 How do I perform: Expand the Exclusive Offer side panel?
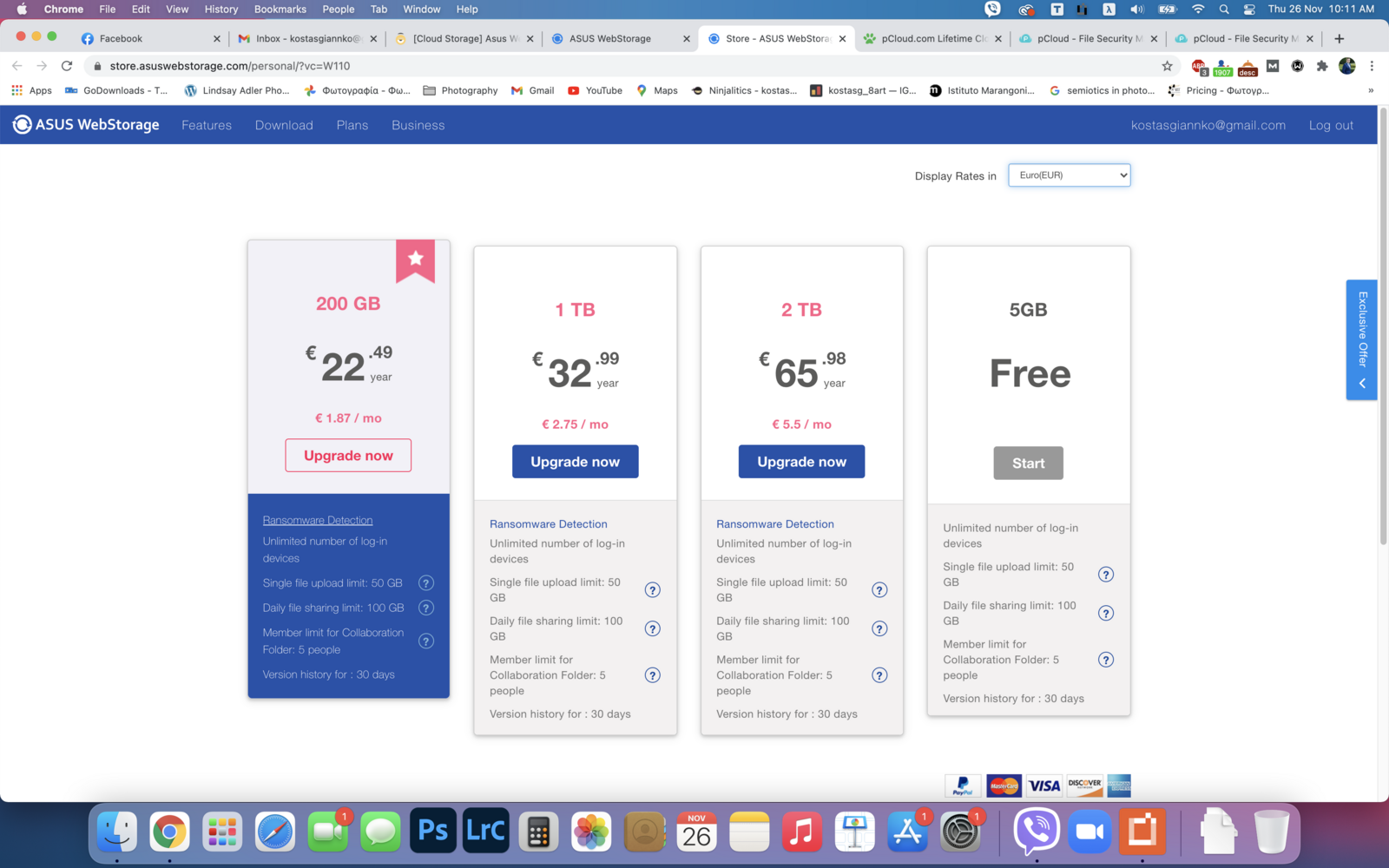1362,339
